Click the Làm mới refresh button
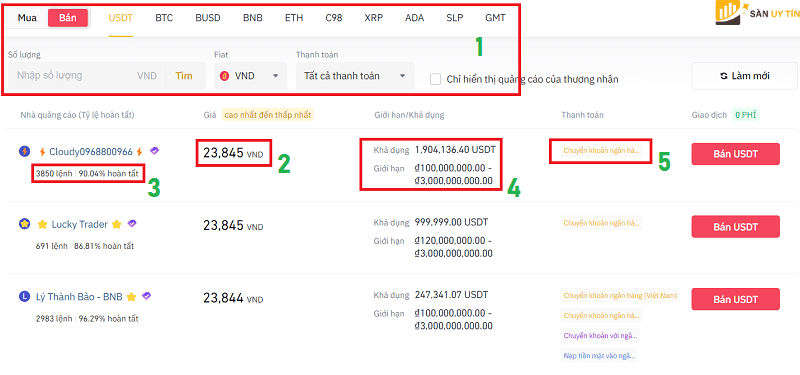The height and width of the screenshot is (375, 800). [744, 76]
